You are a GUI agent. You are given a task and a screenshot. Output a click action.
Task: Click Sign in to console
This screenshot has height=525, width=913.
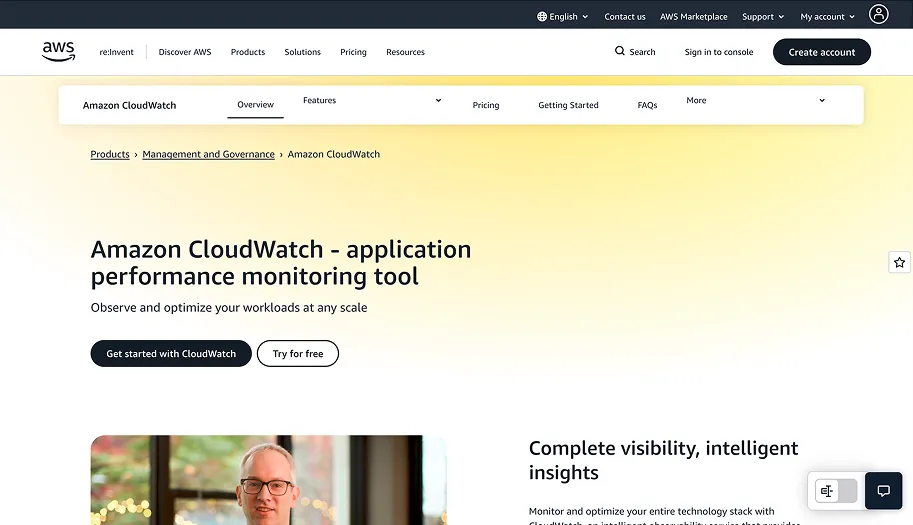(719, 52)
